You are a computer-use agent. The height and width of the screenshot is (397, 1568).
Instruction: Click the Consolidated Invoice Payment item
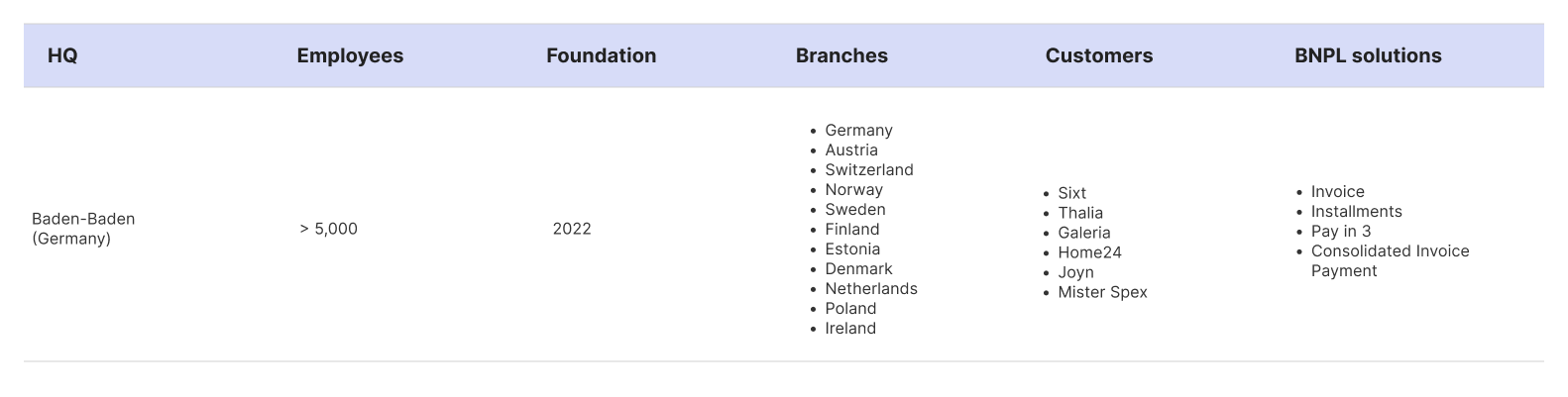click(1390, 261)
